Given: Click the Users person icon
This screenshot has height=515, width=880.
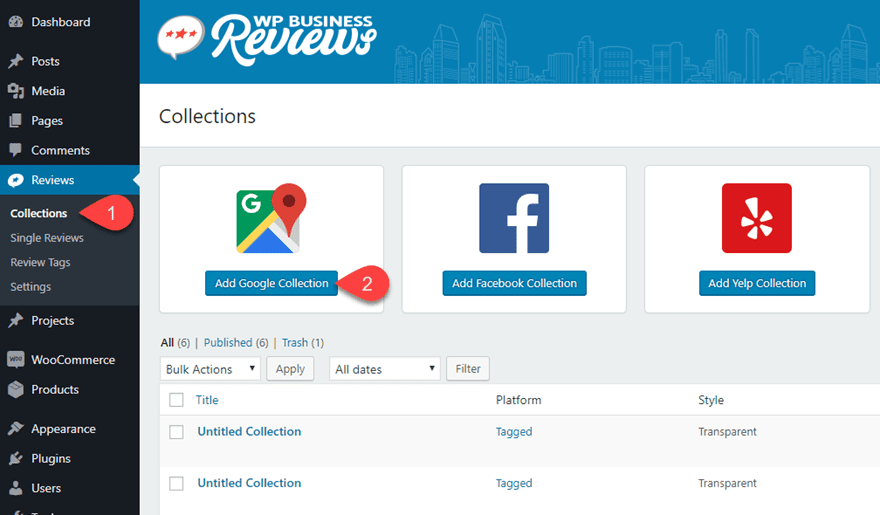Looking at the screenshot, I should pos(16,488).
